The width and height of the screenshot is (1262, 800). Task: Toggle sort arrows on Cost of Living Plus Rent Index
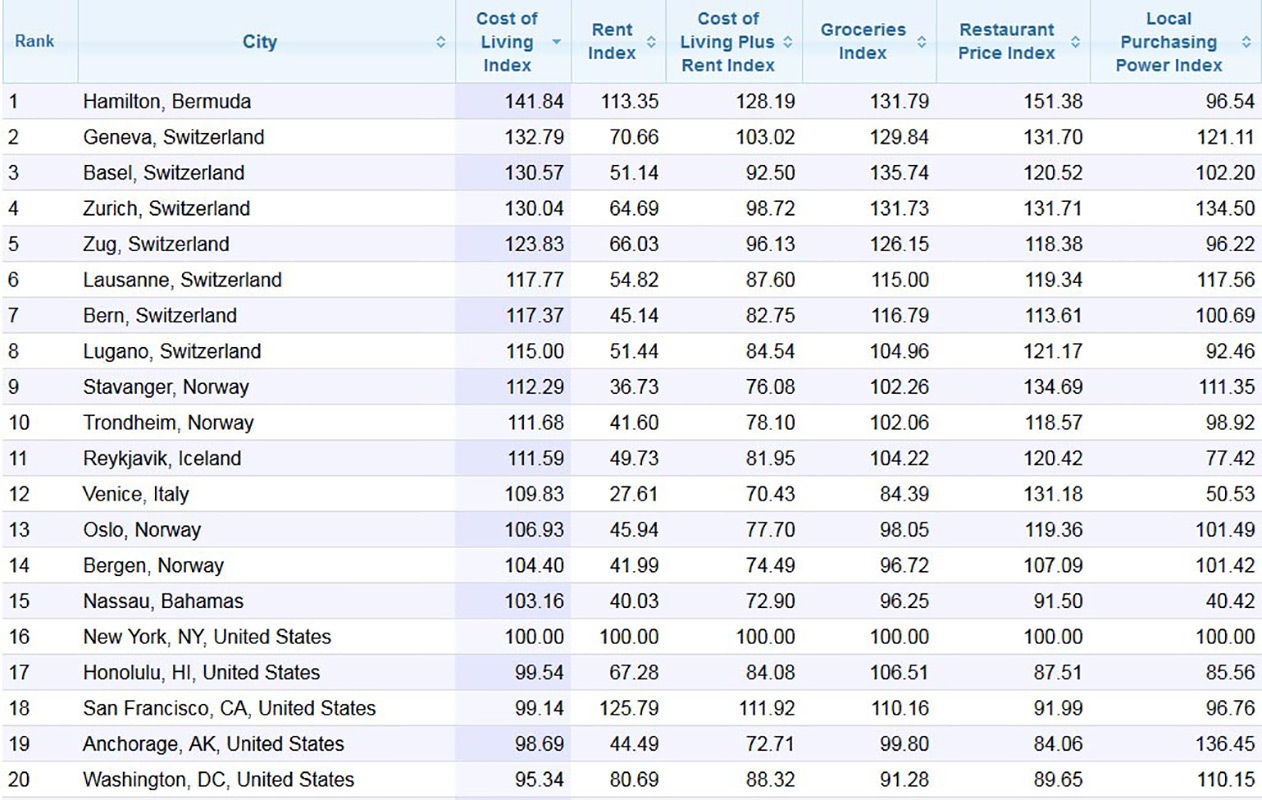[787, 42]
